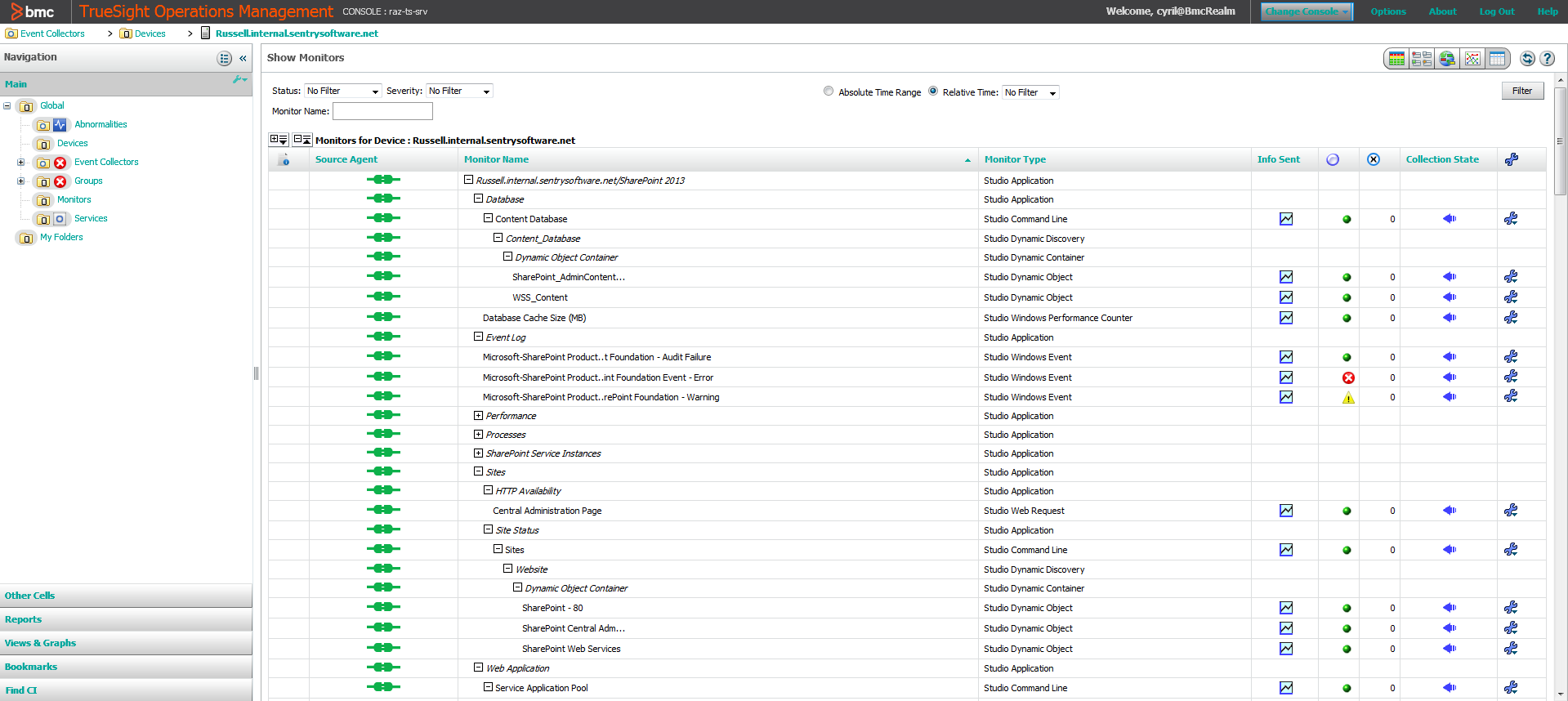The image size is (1568, 701).
Task: Open the Bookmarks navigation section
Action: [126, 667]
